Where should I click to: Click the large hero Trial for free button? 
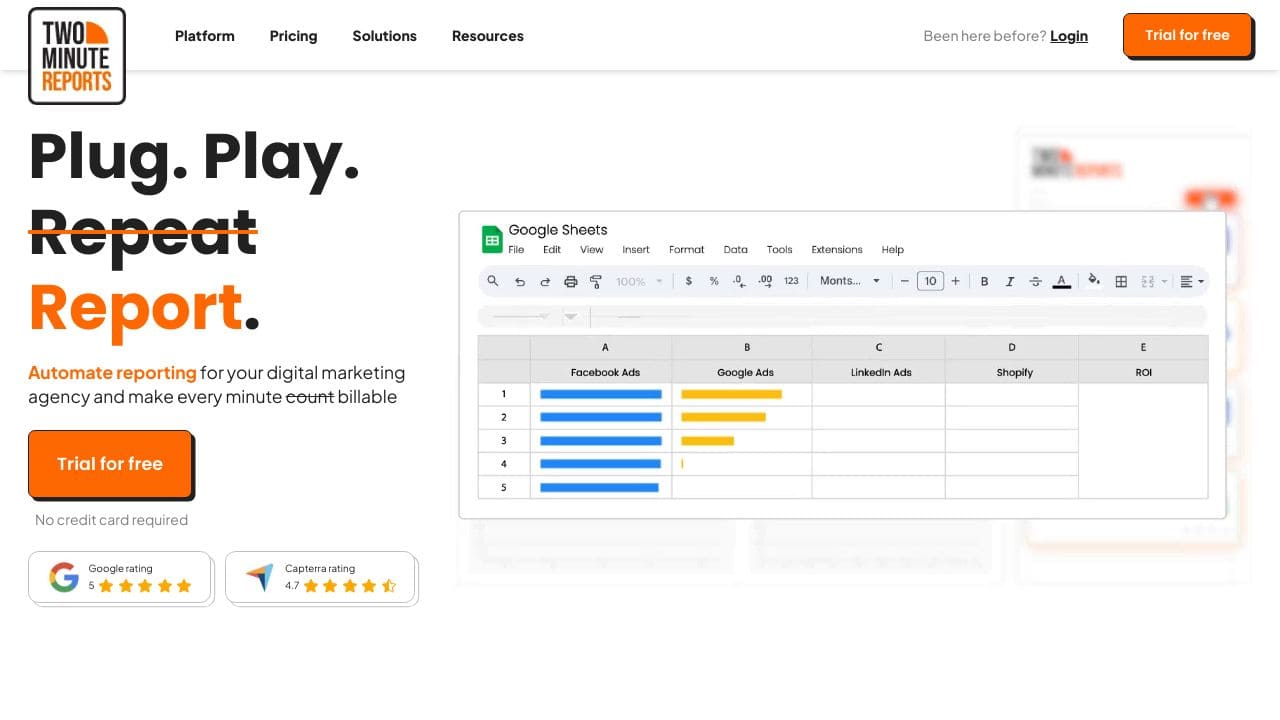110,464
